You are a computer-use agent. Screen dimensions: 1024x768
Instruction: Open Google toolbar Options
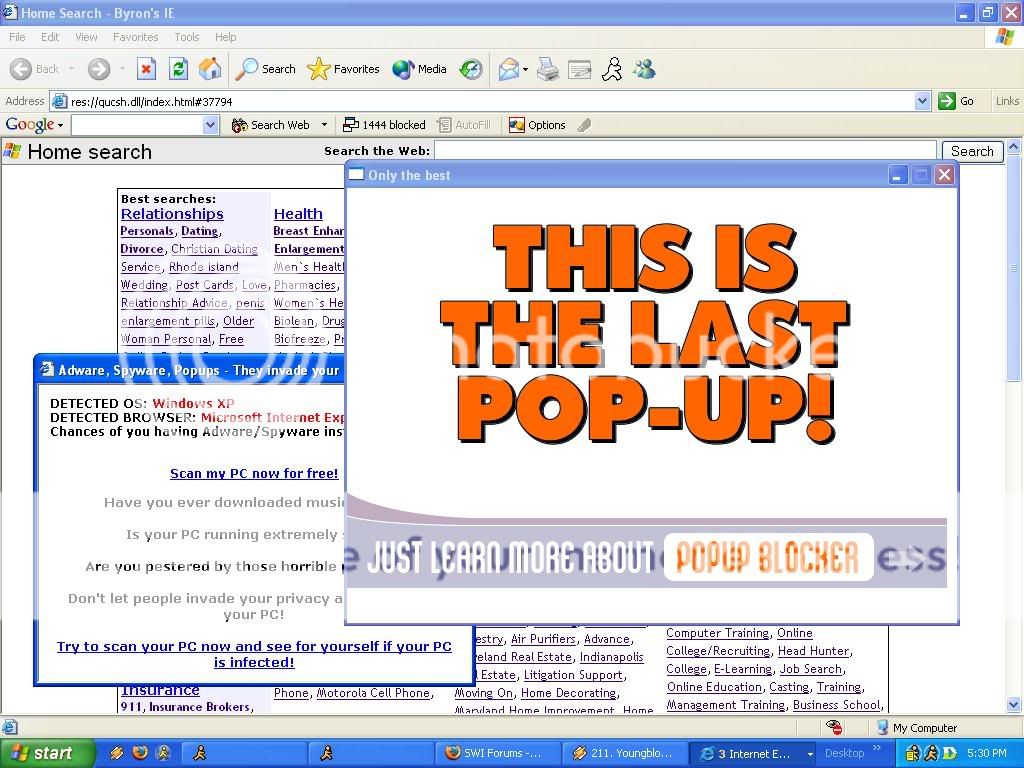(x=537, y=125)
